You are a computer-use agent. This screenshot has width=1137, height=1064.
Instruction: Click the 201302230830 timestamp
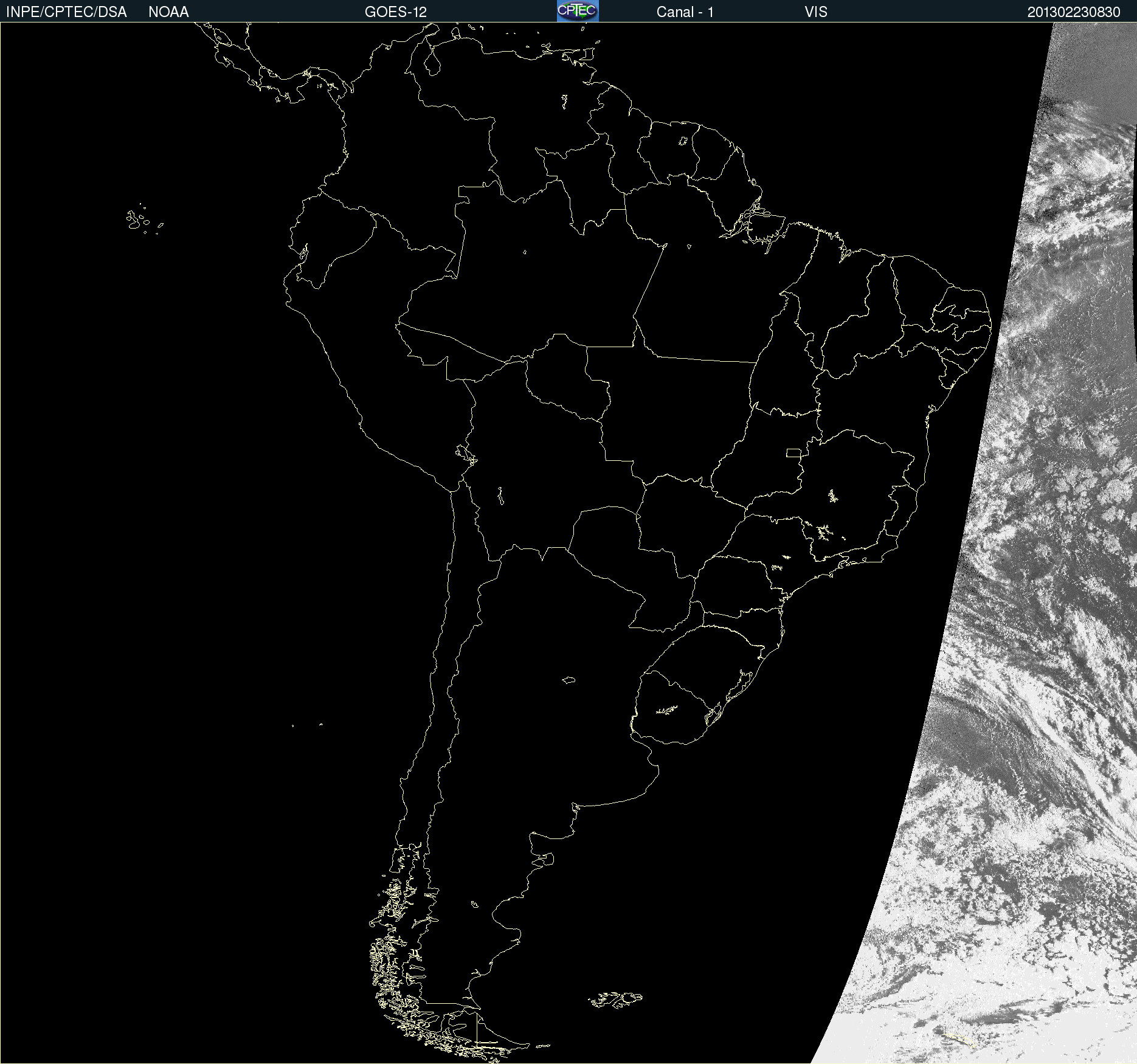click(1074, 12)
